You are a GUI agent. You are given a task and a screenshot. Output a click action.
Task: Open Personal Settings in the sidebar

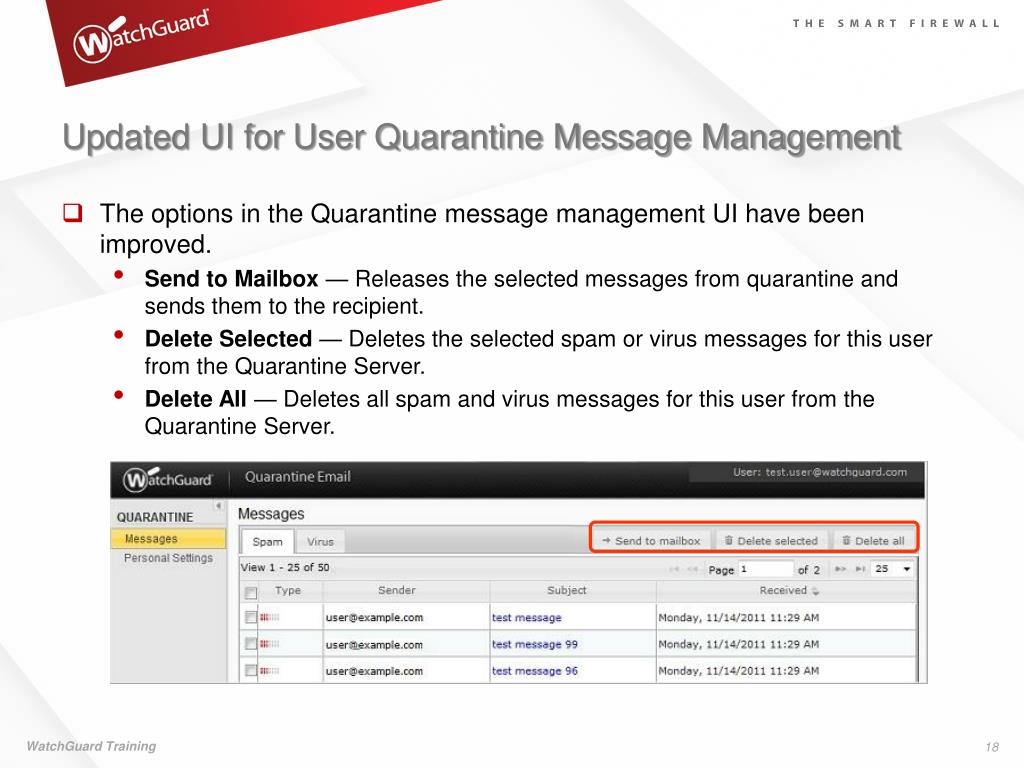168,558
